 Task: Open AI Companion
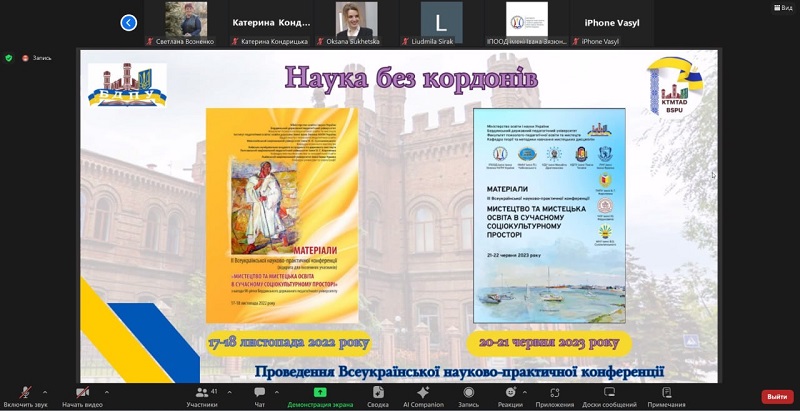click(423, 397)
